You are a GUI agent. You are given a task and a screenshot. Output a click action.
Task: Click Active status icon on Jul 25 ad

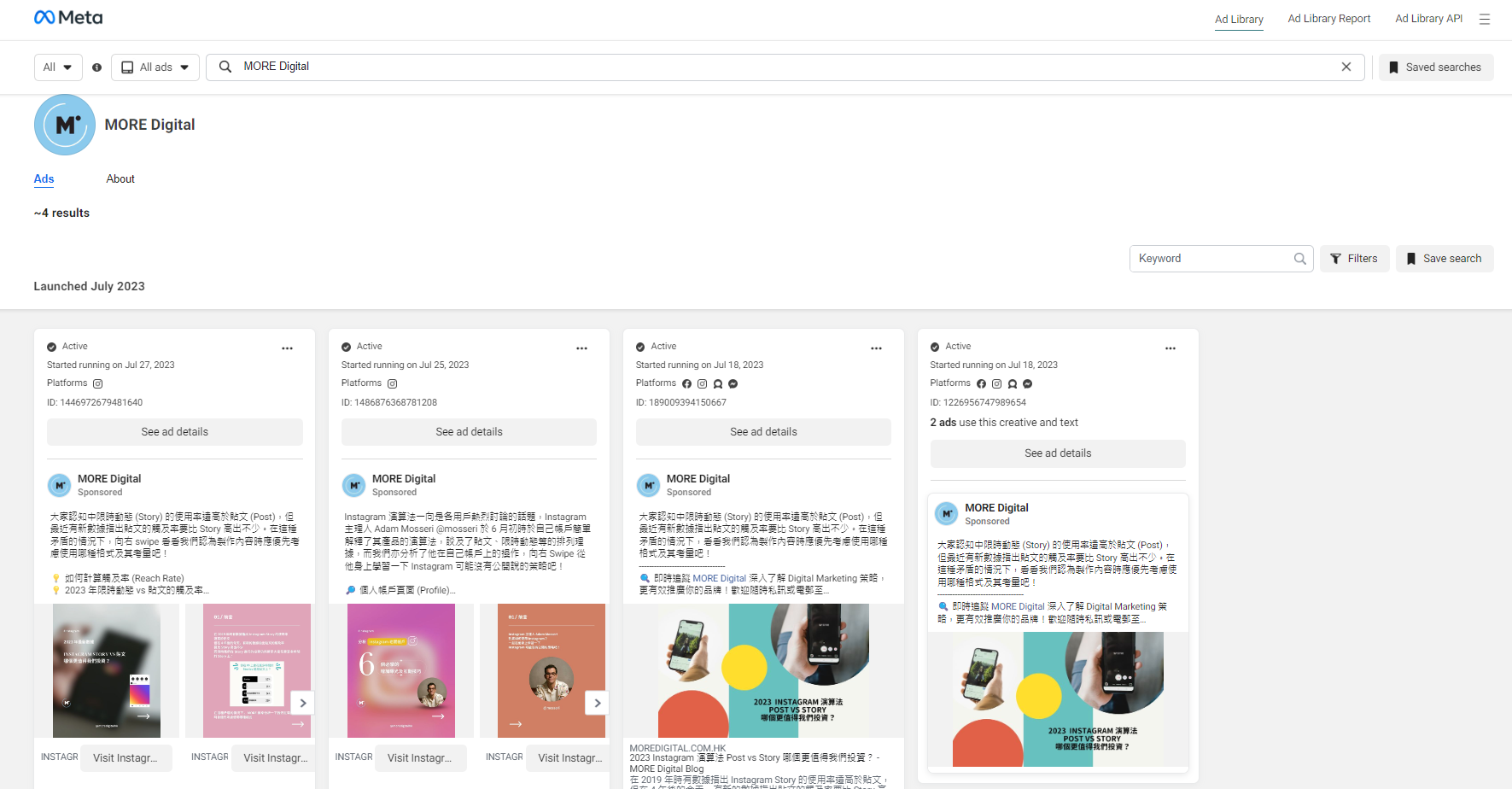pyautogui.click(x=347, y=347)
